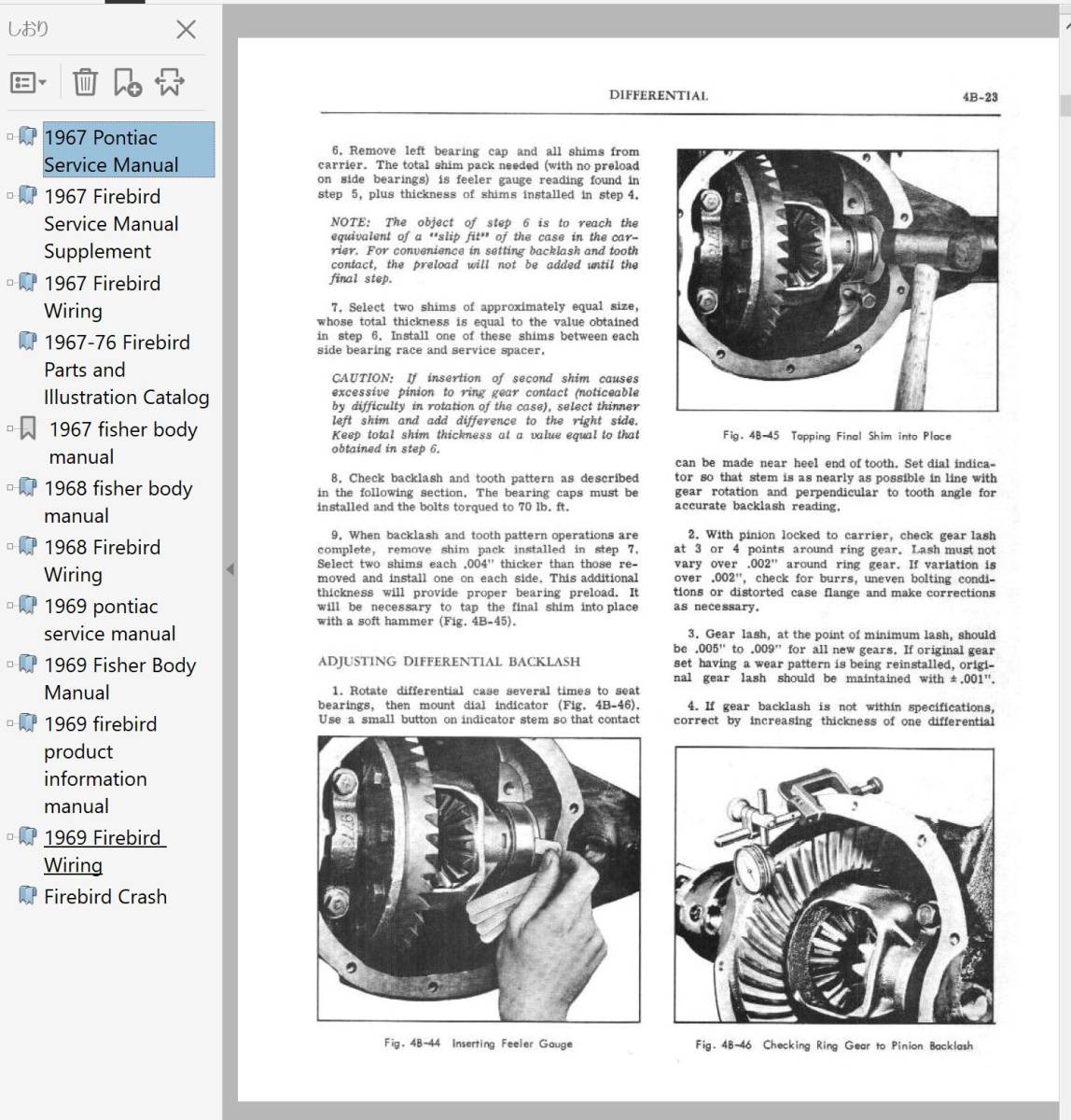Expand the 1967 Pontiac Service Manual node
This screenshot has width=1071, height=1120.
click(x=10, y=136)
